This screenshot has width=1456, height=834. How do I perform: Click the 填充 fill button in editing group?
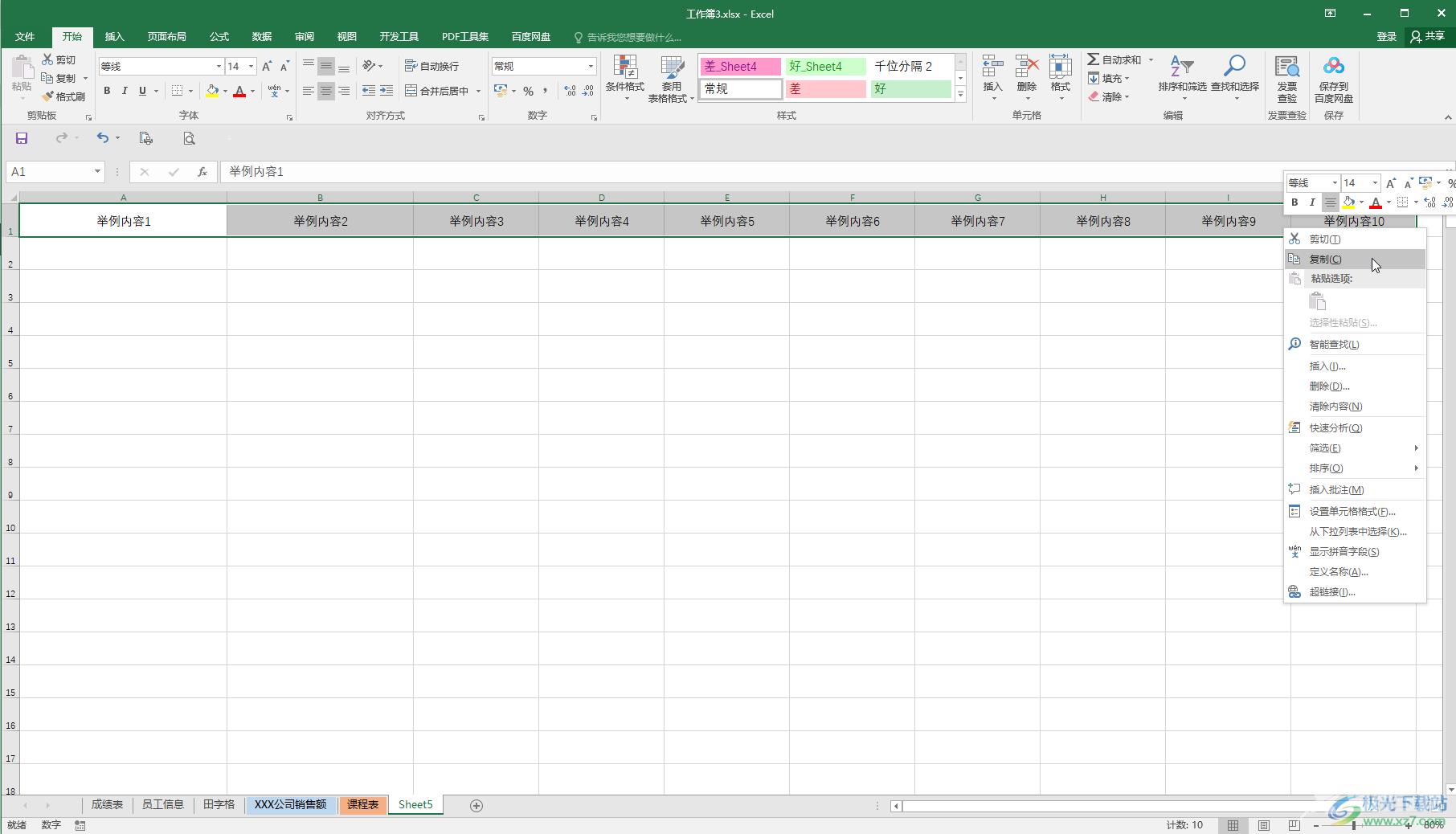click(x=1110, y=79)
